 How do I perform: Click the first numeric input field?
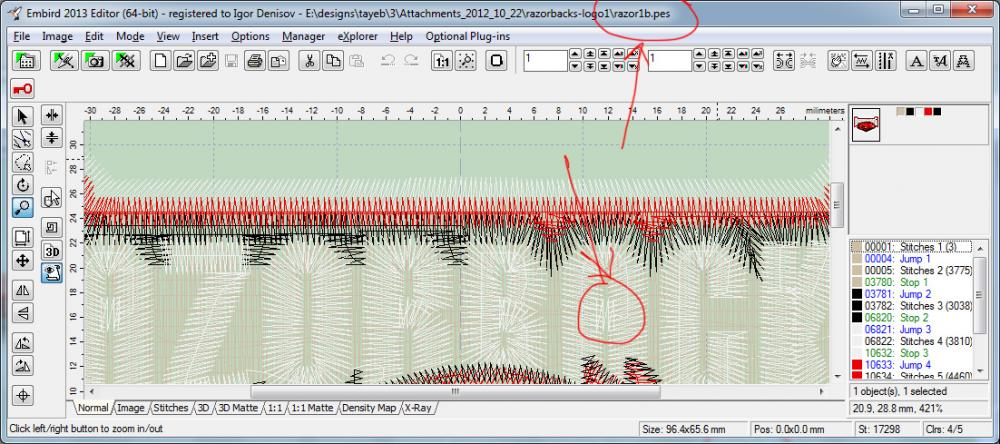(x=545, y=61)
